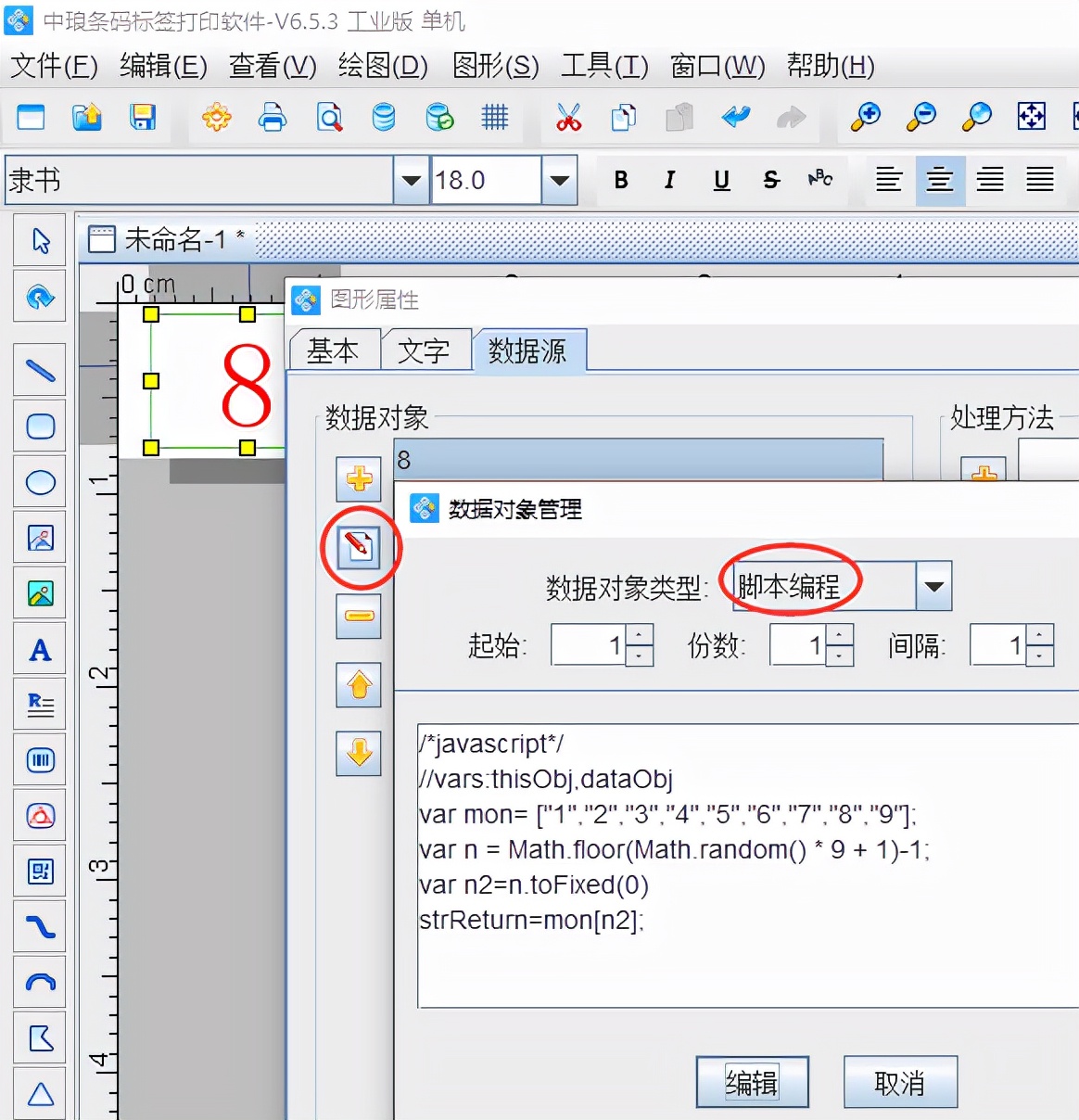Open the 工具(T) menu

[603, 66]
